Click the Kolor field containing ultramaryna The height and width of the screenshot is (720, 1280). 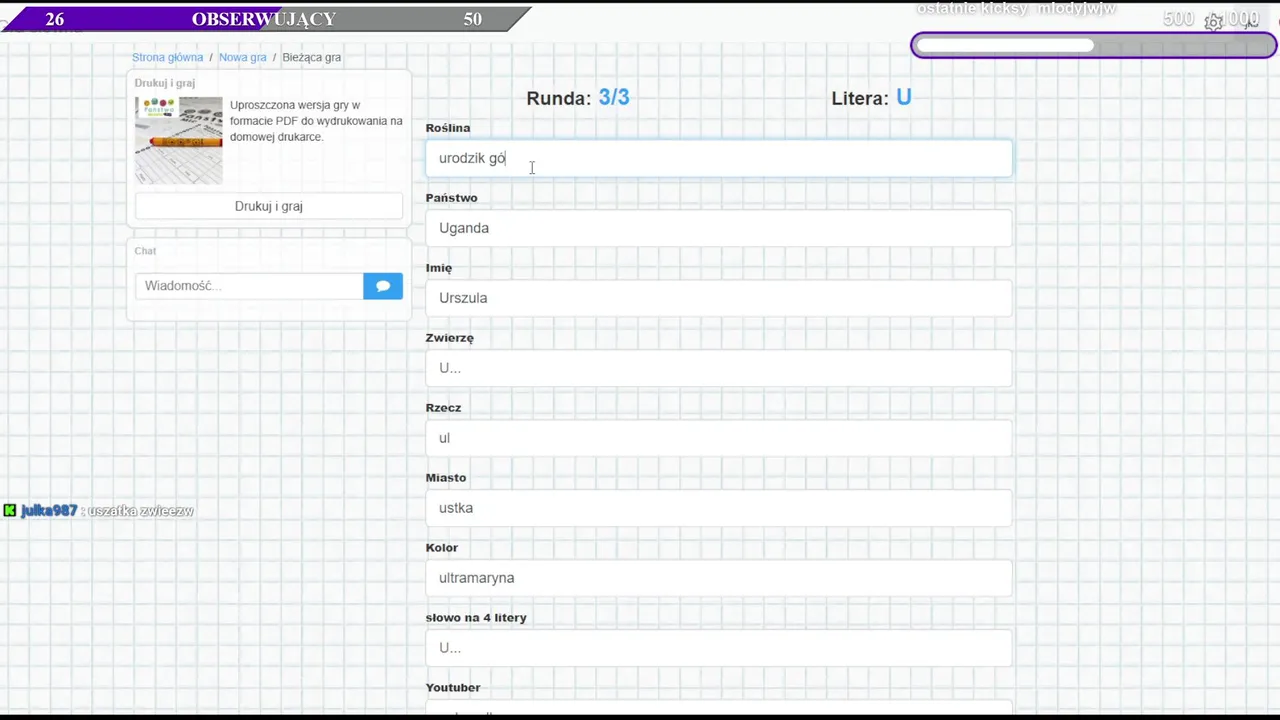[x=718, y=578]
